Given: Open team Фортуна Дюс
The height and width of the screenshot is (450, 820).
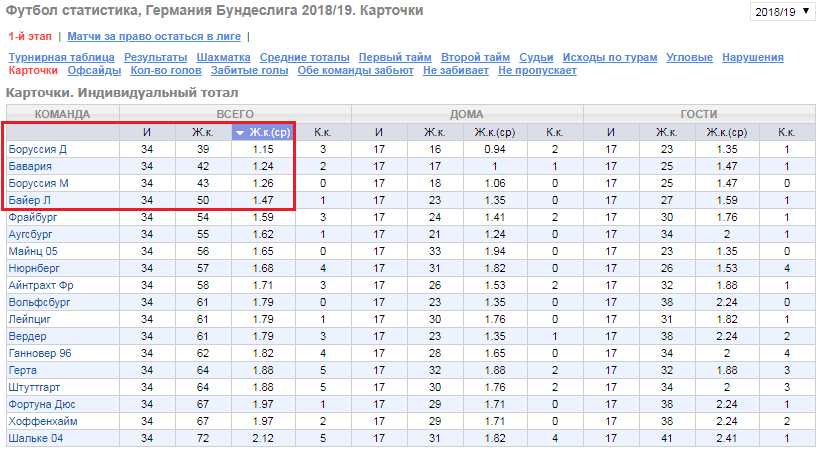Looking at the screenshot, I should (42, 404).
